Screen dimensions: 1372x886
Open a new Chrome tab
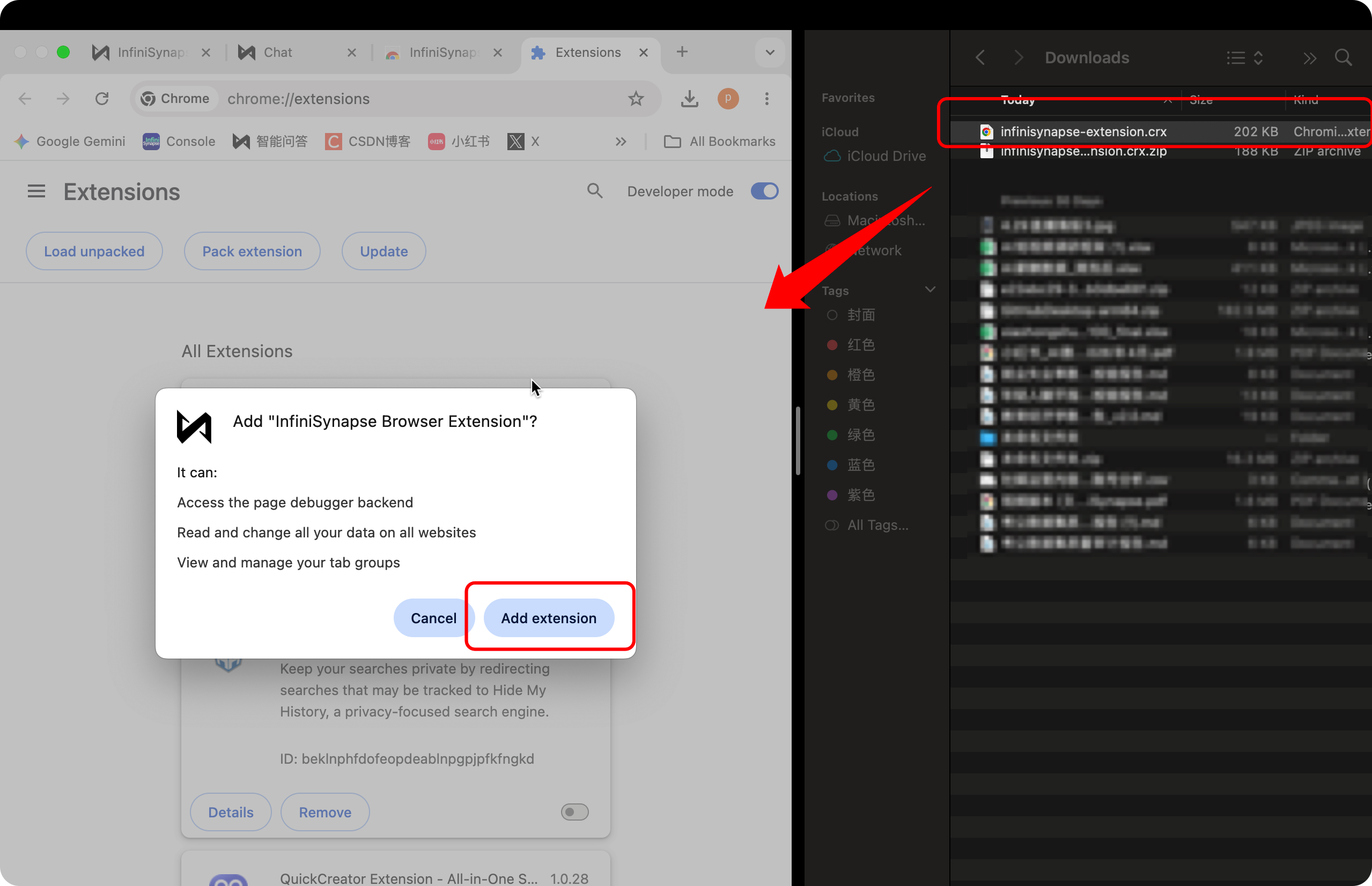click(x=682, y=52)
